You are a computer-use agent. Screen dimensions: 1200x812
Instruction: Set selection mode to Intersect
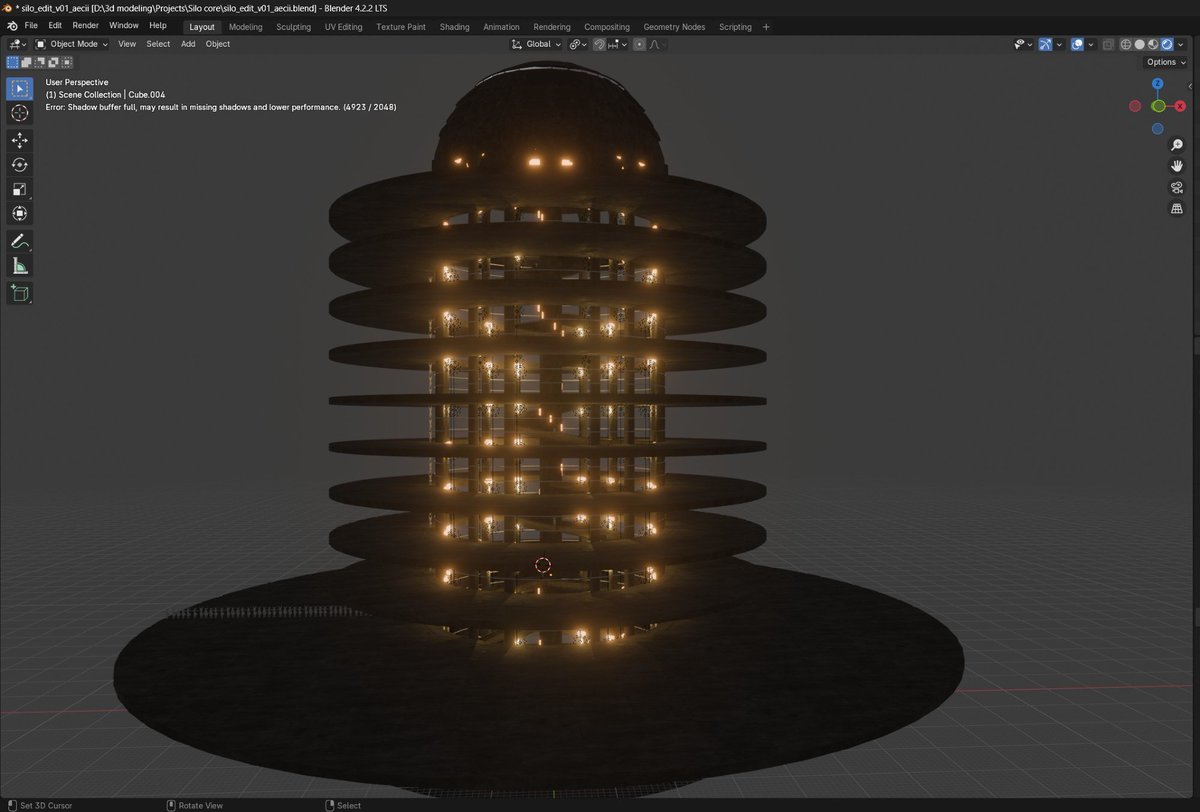click(x=66, y=62)
